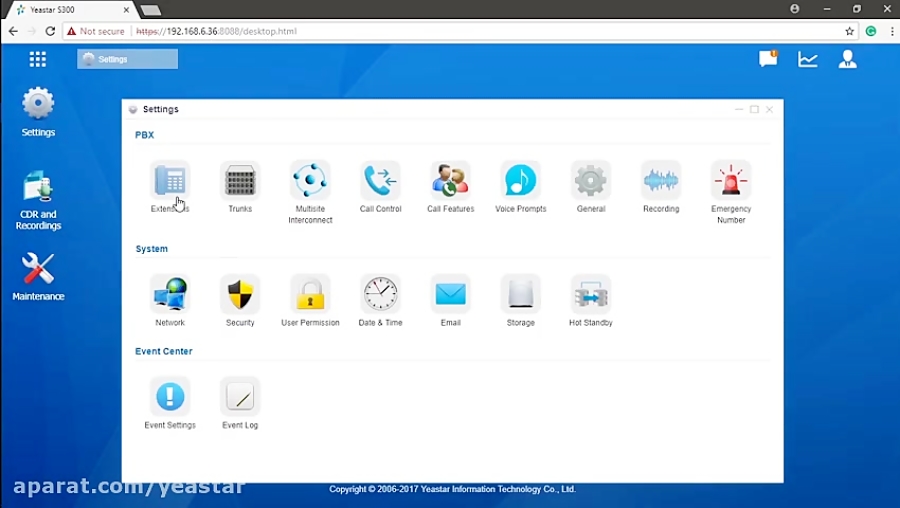Open Voice Prompts settings
This screenshot has height=508, width=900.
point(521,180)
